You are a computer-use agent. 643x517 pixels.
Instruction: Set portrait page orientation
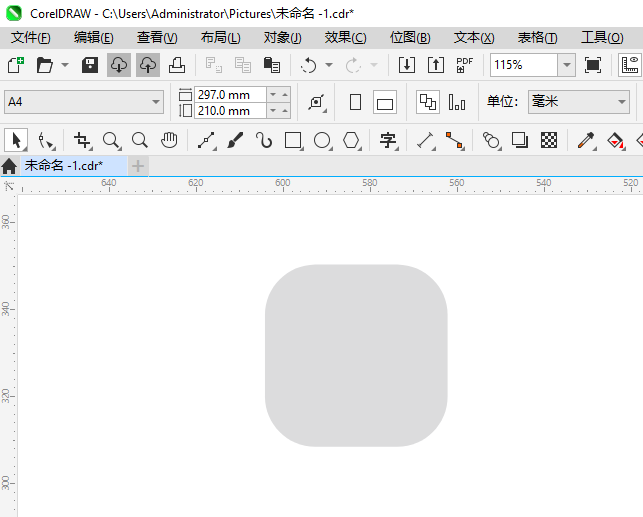tap(356, 102)
